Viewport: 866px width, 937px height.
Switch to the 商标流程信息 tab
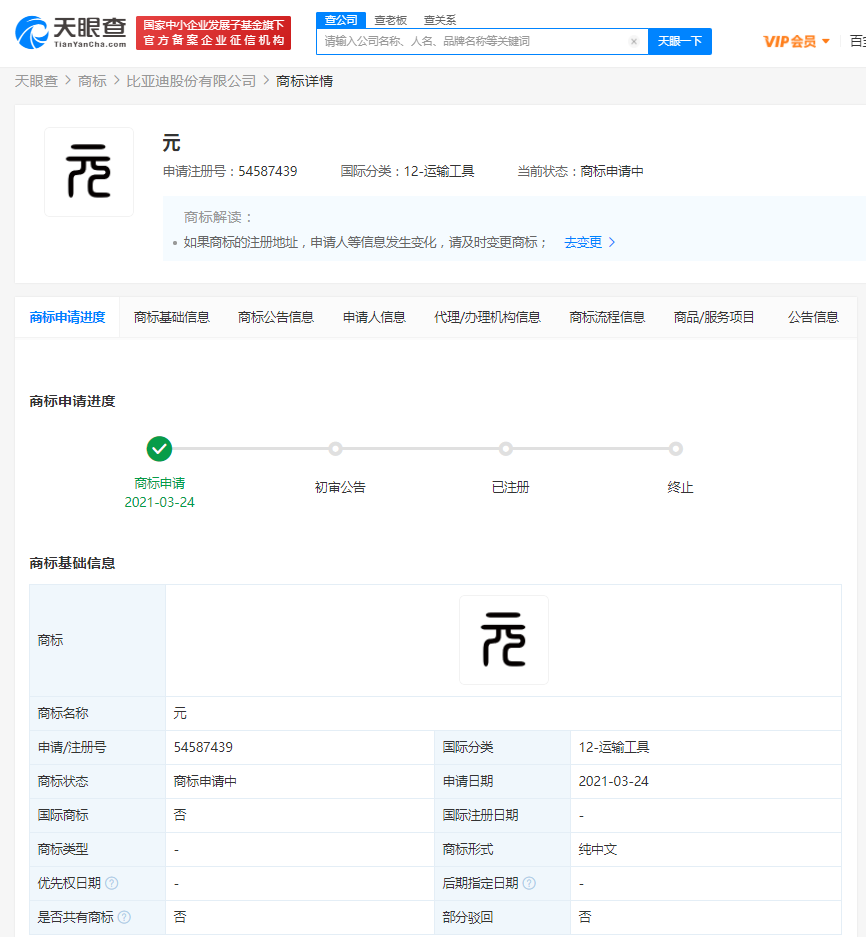pyautogui.click(x=607, y=317)
